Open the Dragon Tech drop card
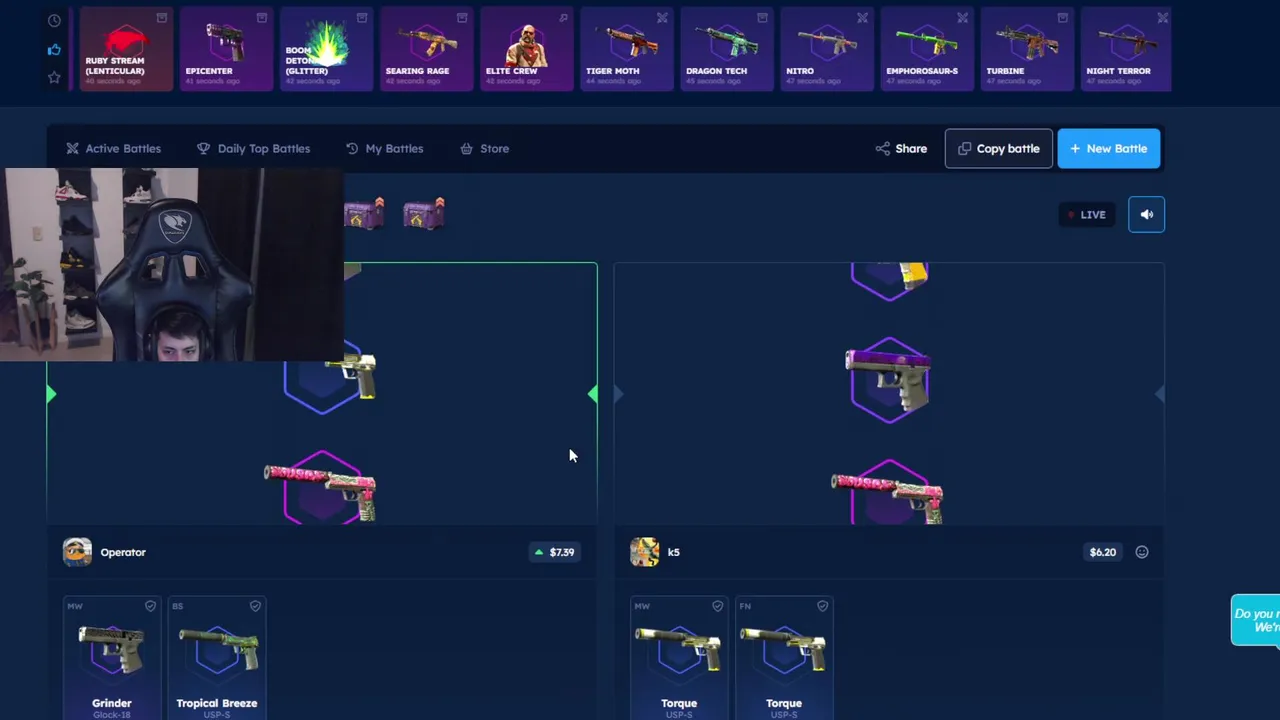1280x720 pixels. point(727,49)
